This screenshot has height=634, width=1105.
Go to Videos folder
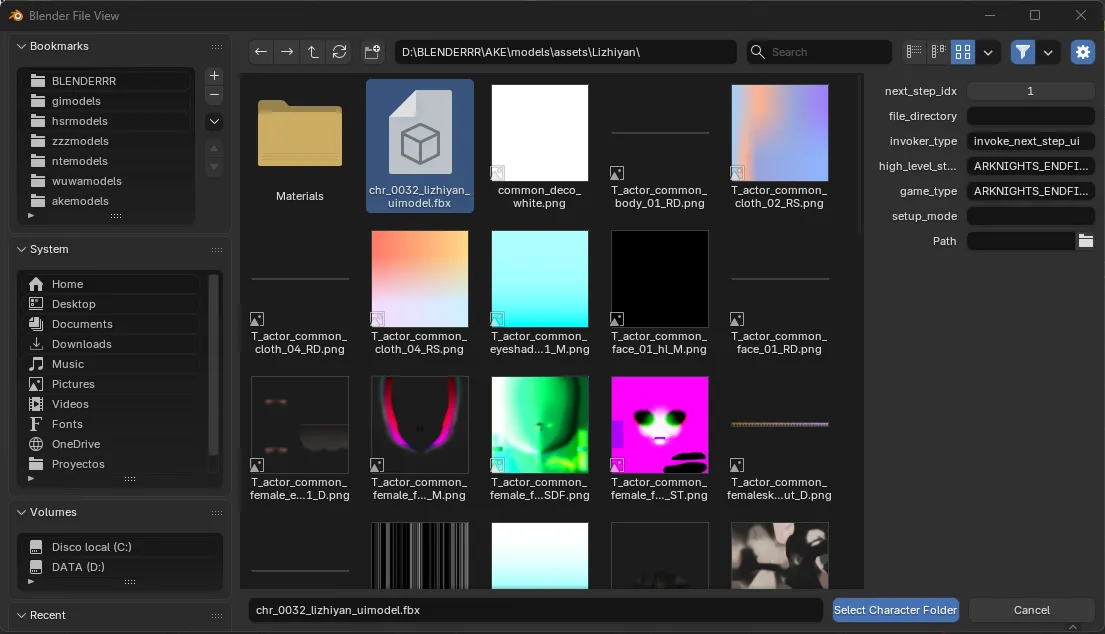click(113, 404)
